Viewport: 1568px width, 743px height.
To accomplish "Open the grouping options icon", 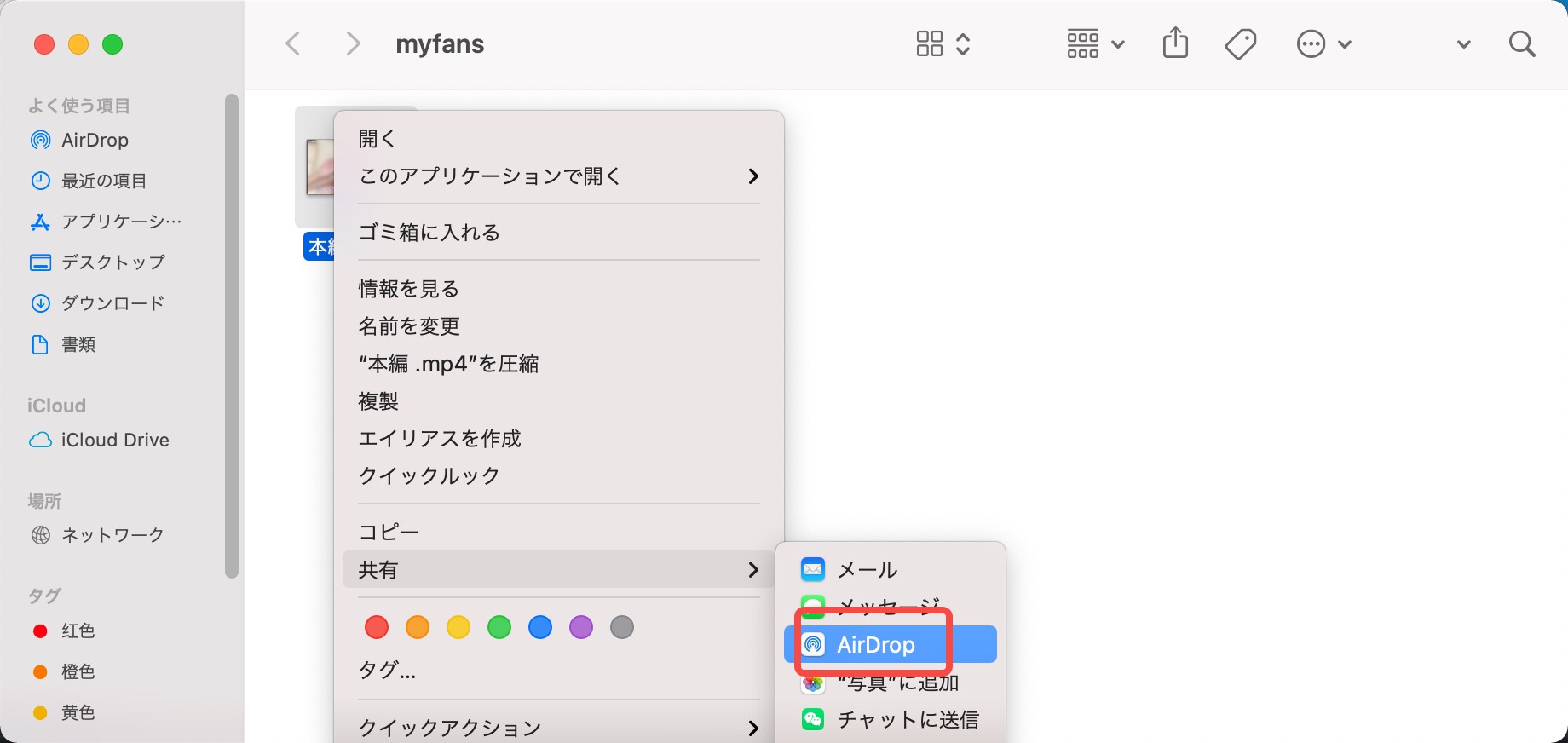I will coord(1082,43).
